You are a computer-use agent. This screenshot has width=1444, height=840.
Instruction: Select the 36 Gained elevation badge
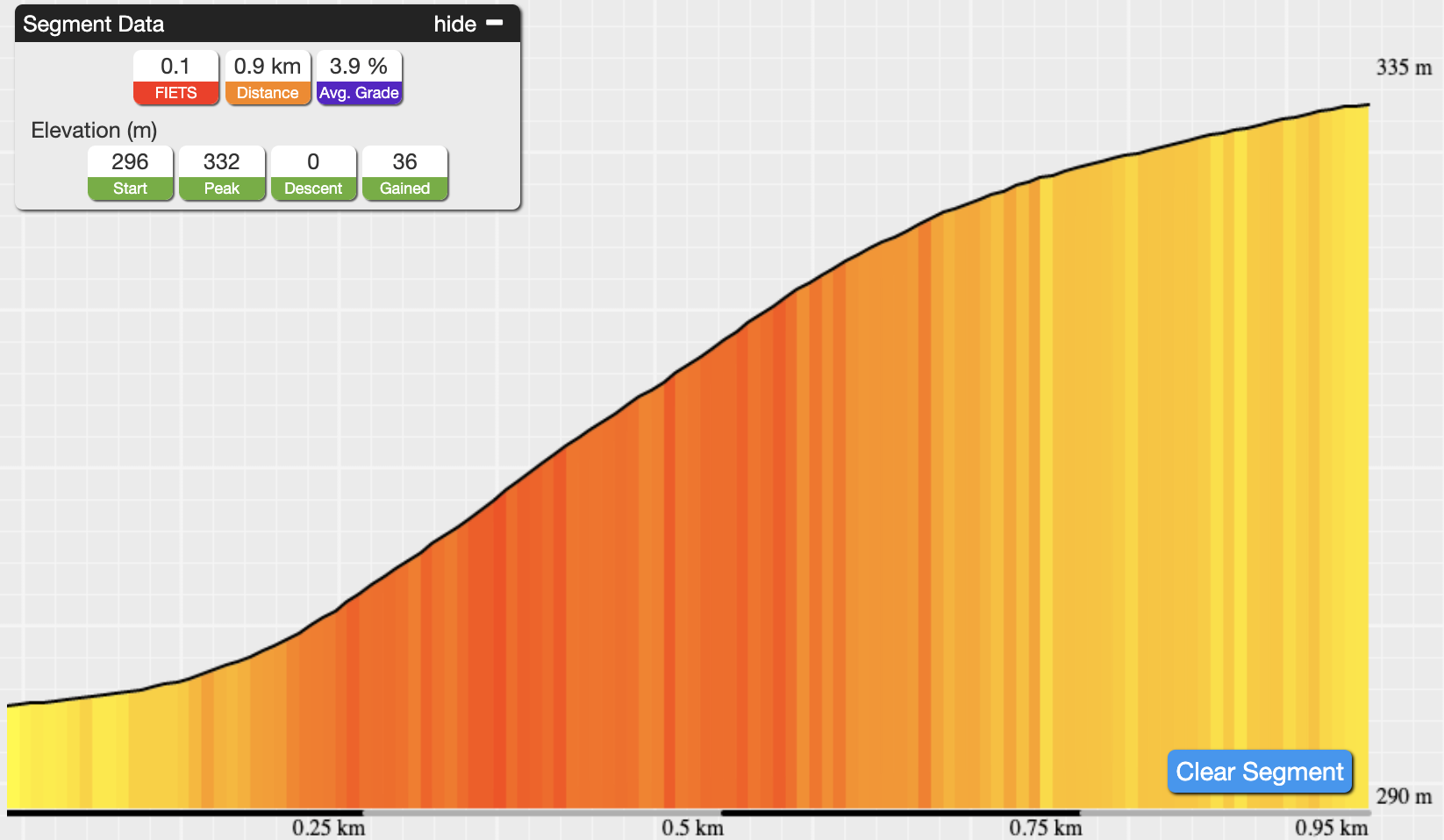click(404, 174)
